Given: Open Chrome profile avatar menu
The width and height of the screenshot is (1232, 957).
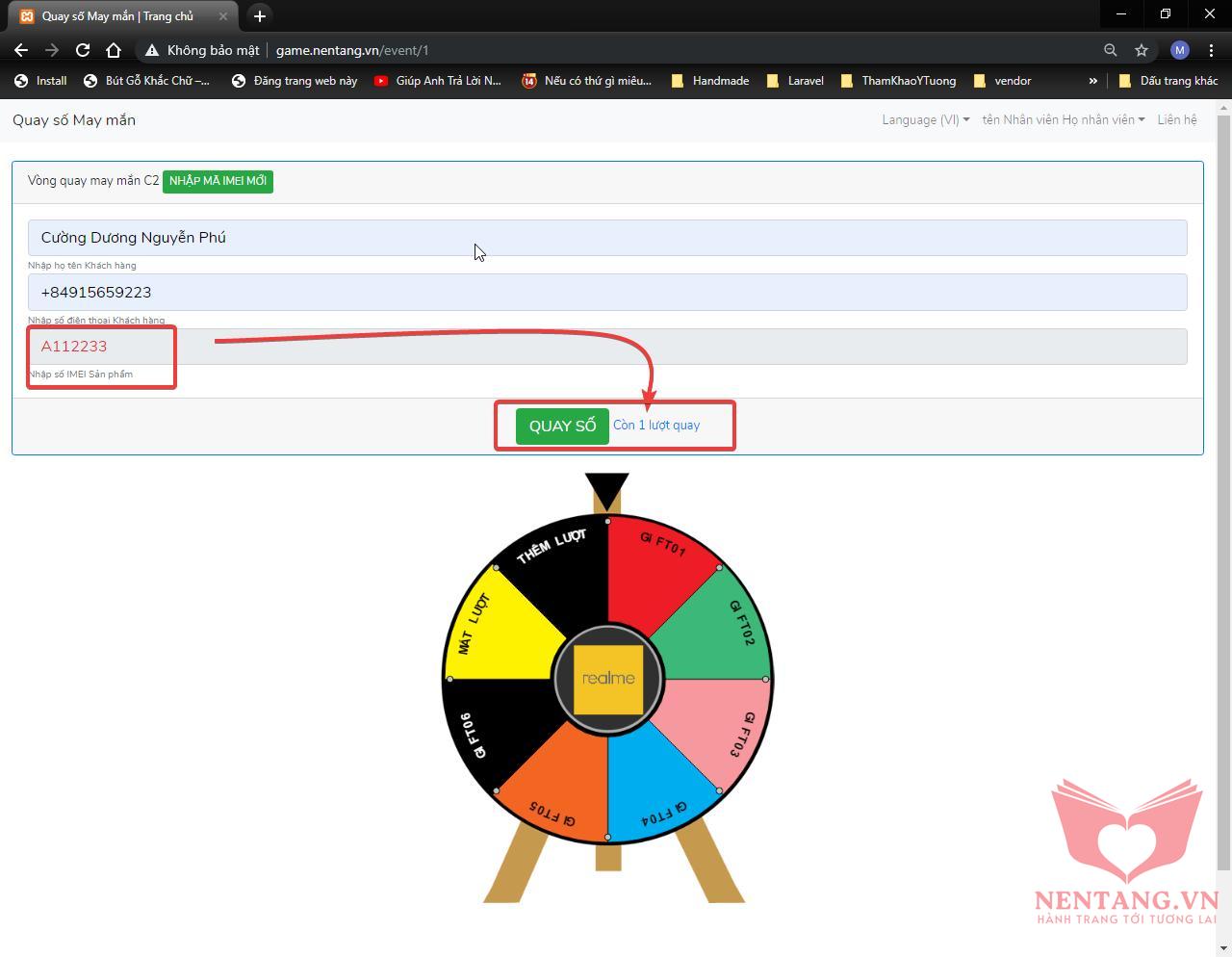Looking at the screenshot, I should [x=1179, y=50].
